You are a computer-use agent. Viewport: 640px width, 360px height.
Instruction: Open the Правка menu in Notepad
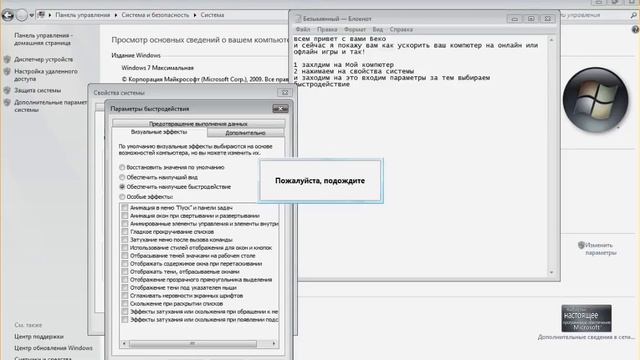pyautogui.click(x=327, y=29)
